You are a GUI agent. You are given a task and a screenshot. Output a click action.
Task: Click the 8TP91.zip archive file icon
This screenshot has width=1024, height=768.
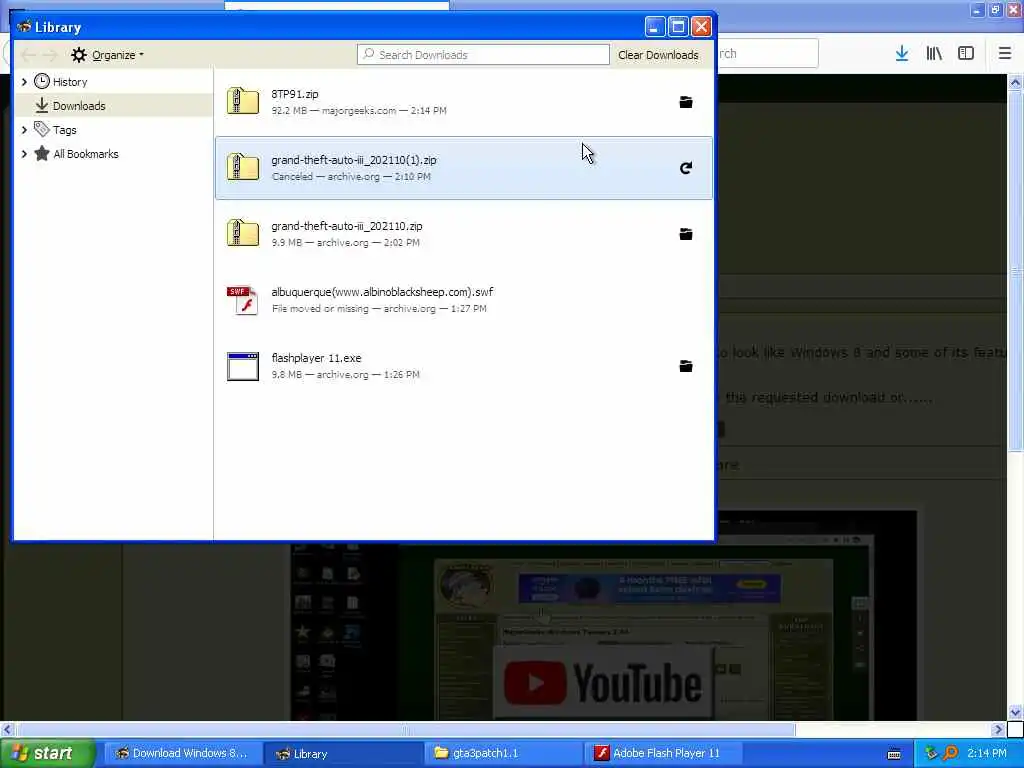tap(243, 101)
